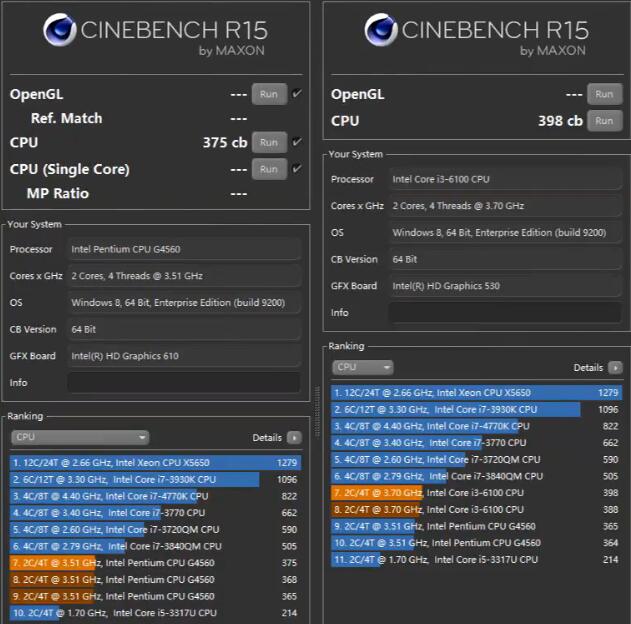Run the CPU test scoring 375 cb
This screenshot has height=624, width=631.
269,143
